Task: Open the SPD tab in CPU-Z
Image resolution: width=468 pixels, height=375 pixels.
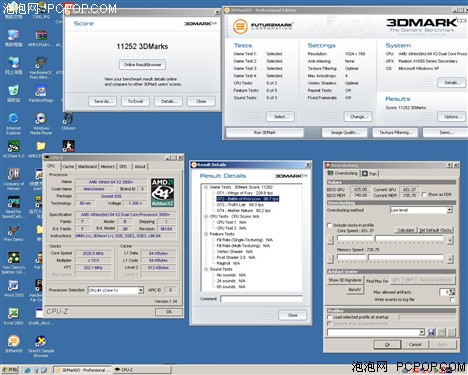Action: 123,166
